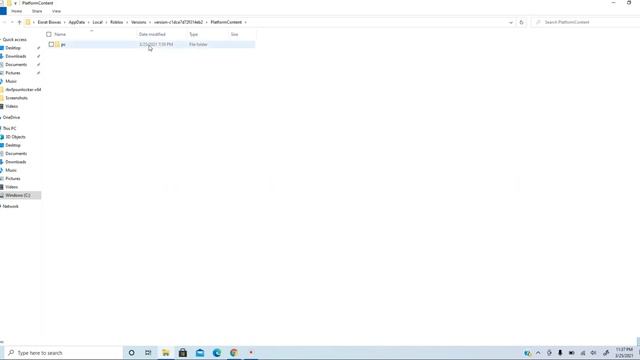
Task: Open 3D Objects in This PC
Action: point(15,137)
